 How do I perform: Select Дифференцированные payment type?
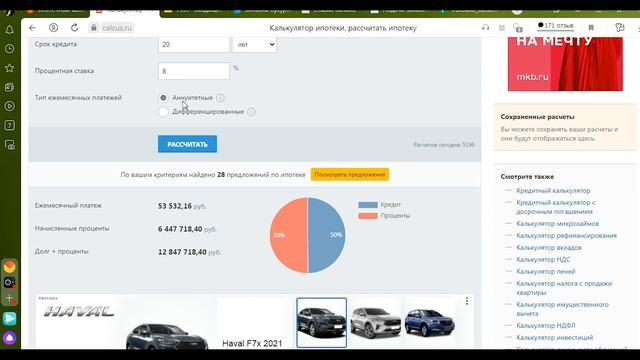point(163,112)
